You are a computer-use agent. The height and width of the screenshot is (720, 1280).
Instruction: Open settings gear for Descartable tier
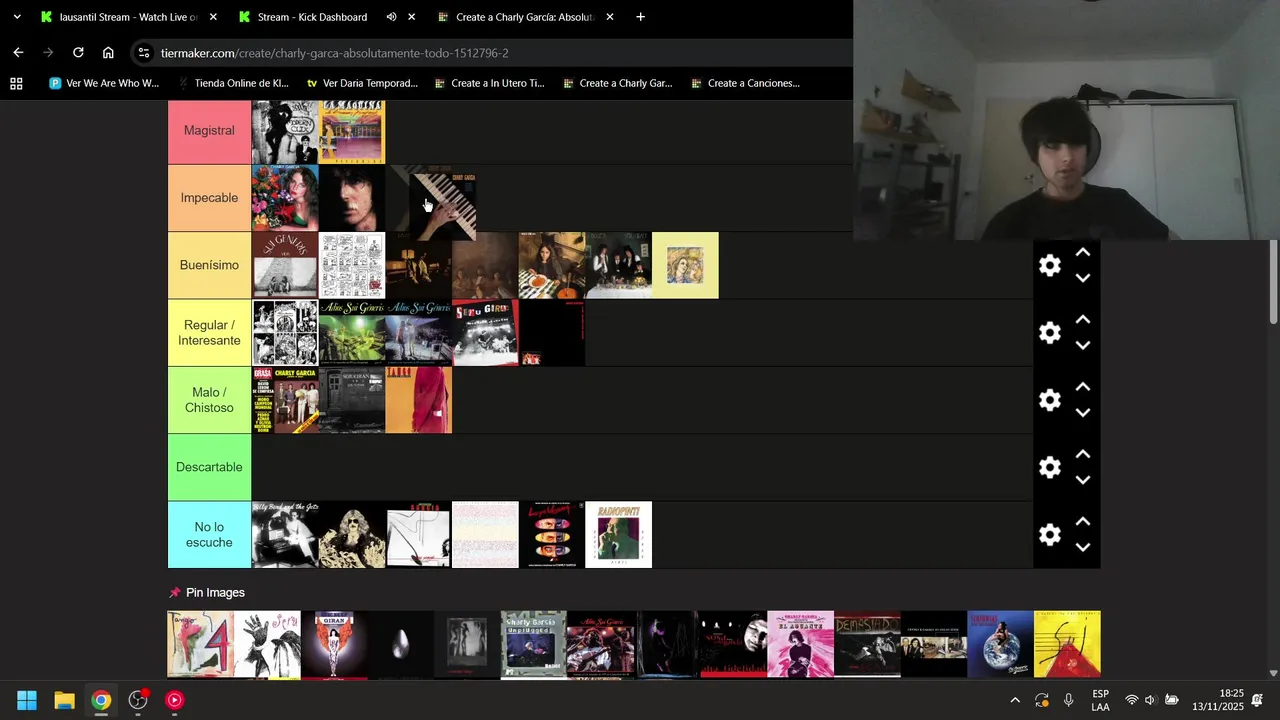point(1049,467)
